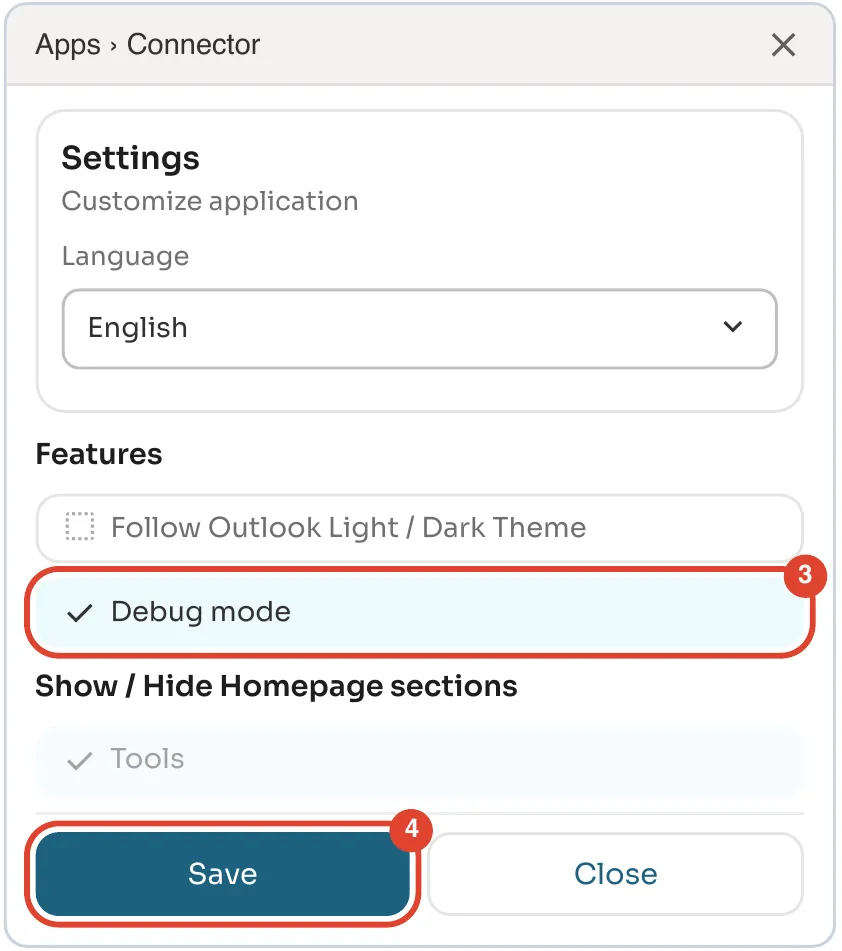
Task: Select the Connector breadcrumb item
Action: (194, 45)
